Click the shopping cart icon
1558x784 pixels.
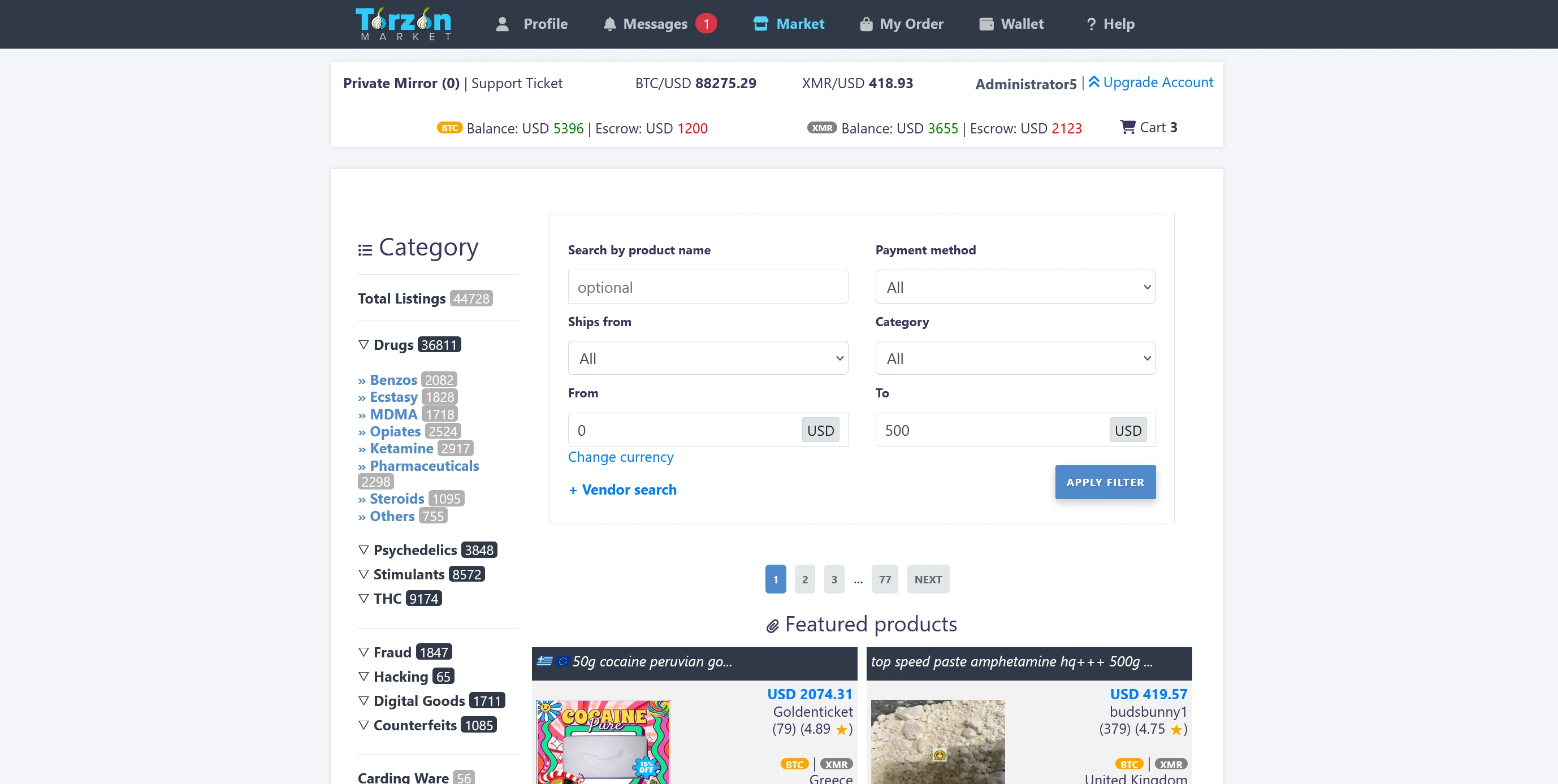(x=1127, y=127)
